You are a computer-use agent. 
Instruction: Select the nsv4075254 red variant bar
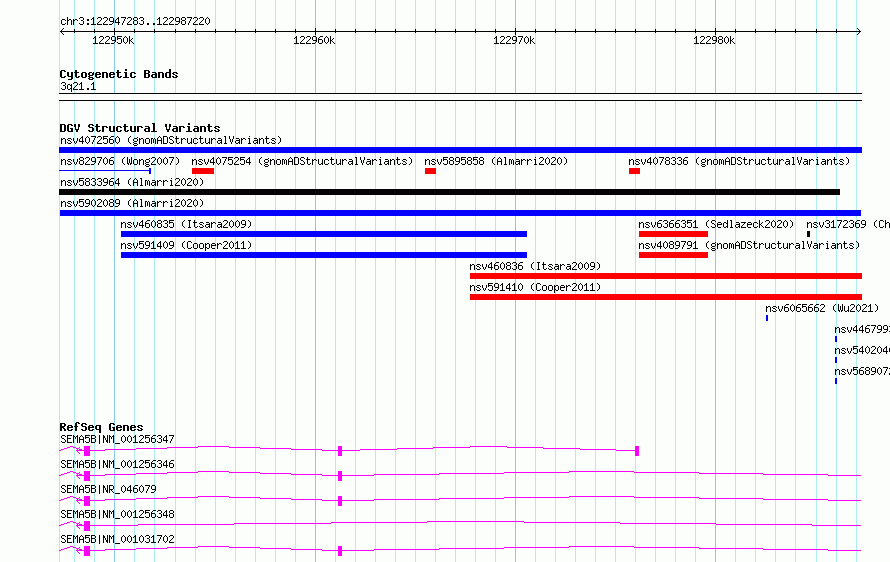click(x=203, y=171)
